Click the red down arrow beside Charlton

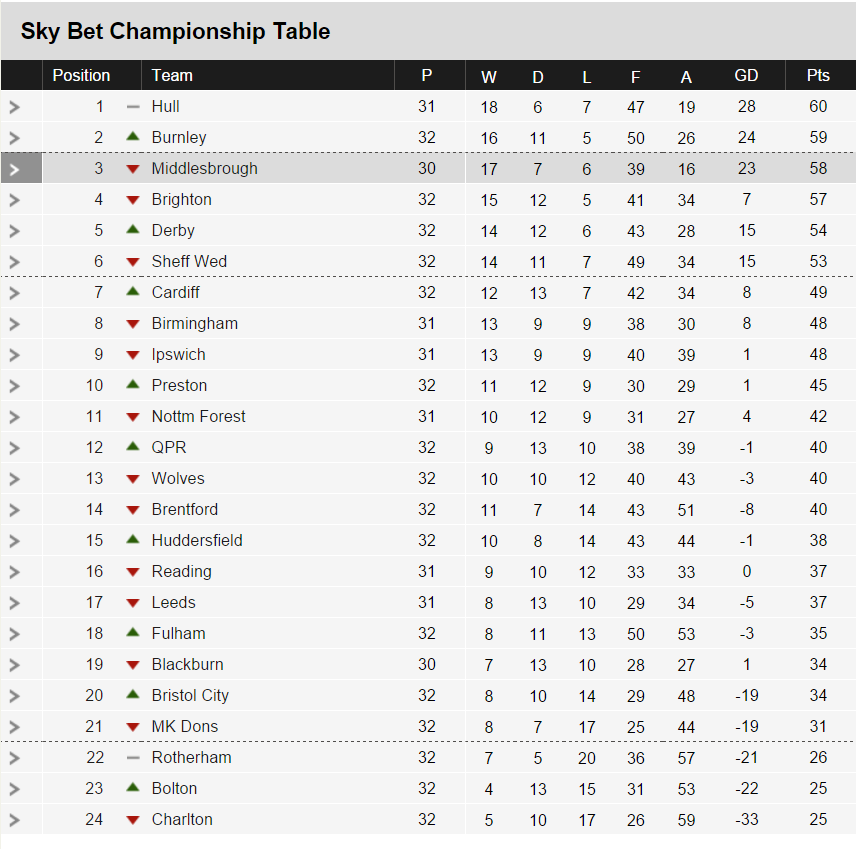[x=132, y=820]
